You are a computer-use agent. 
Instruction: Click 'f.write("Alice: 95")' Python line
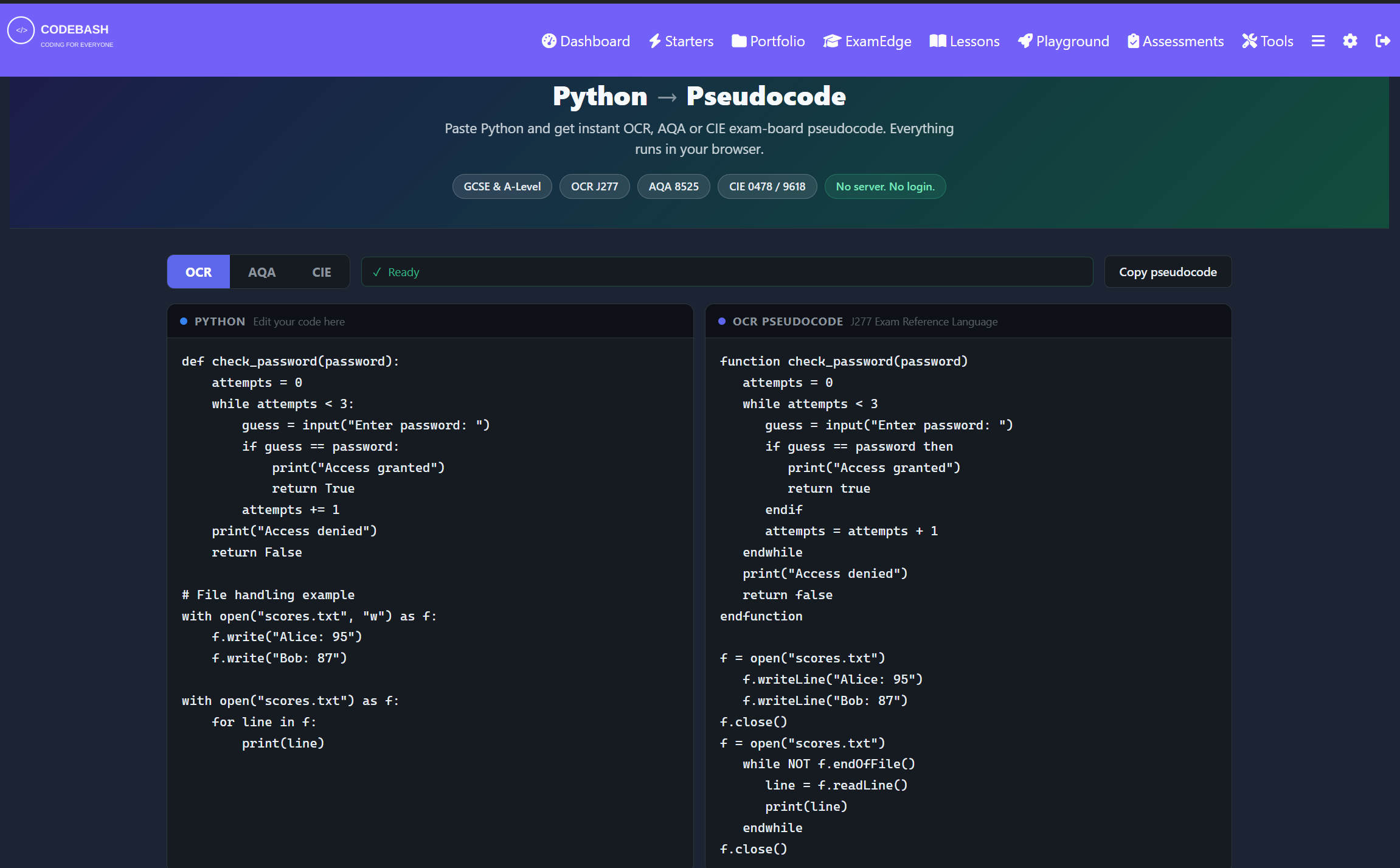click(287, 637)
